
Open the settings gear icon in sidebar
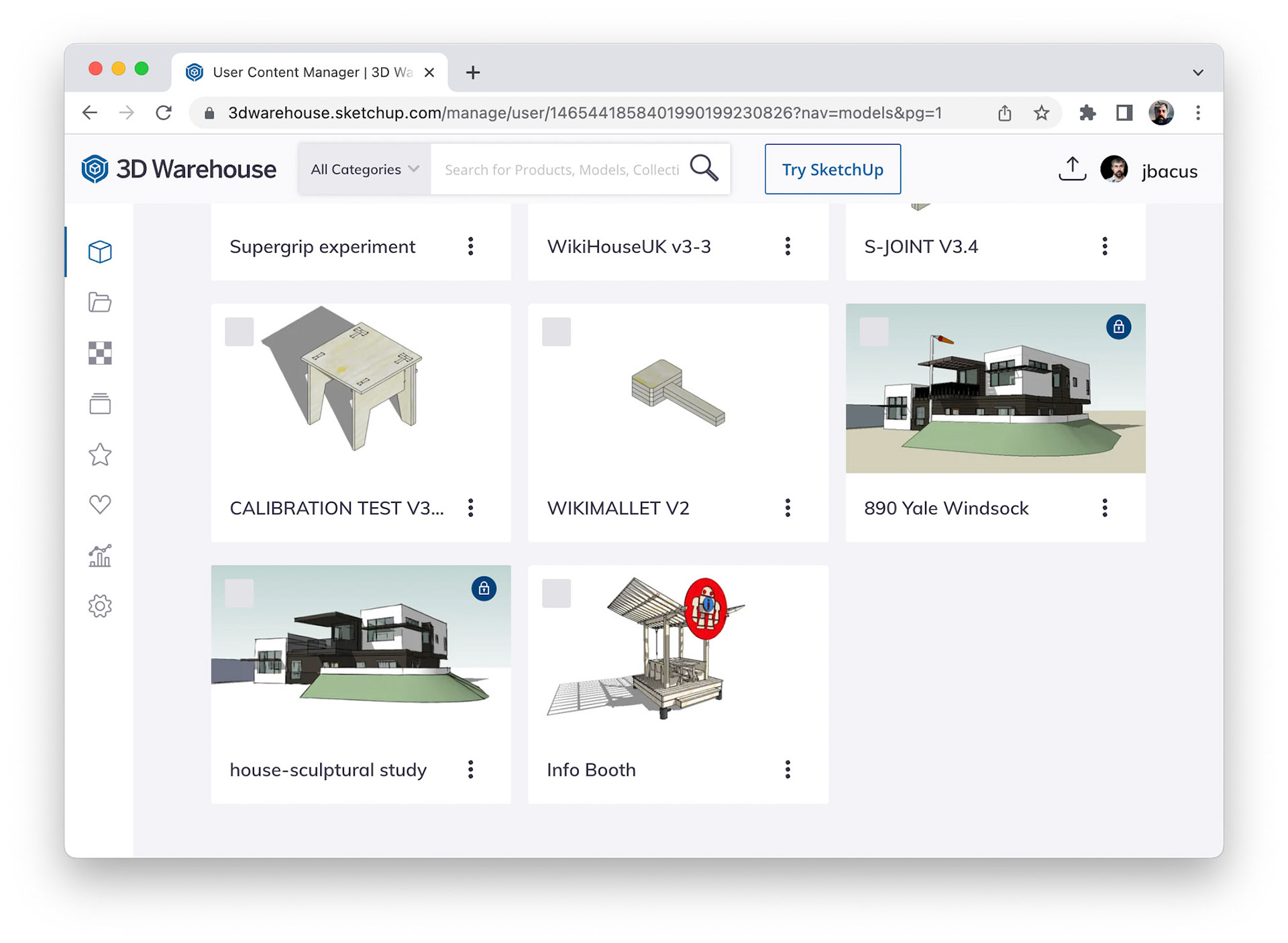tap(100, 606)
